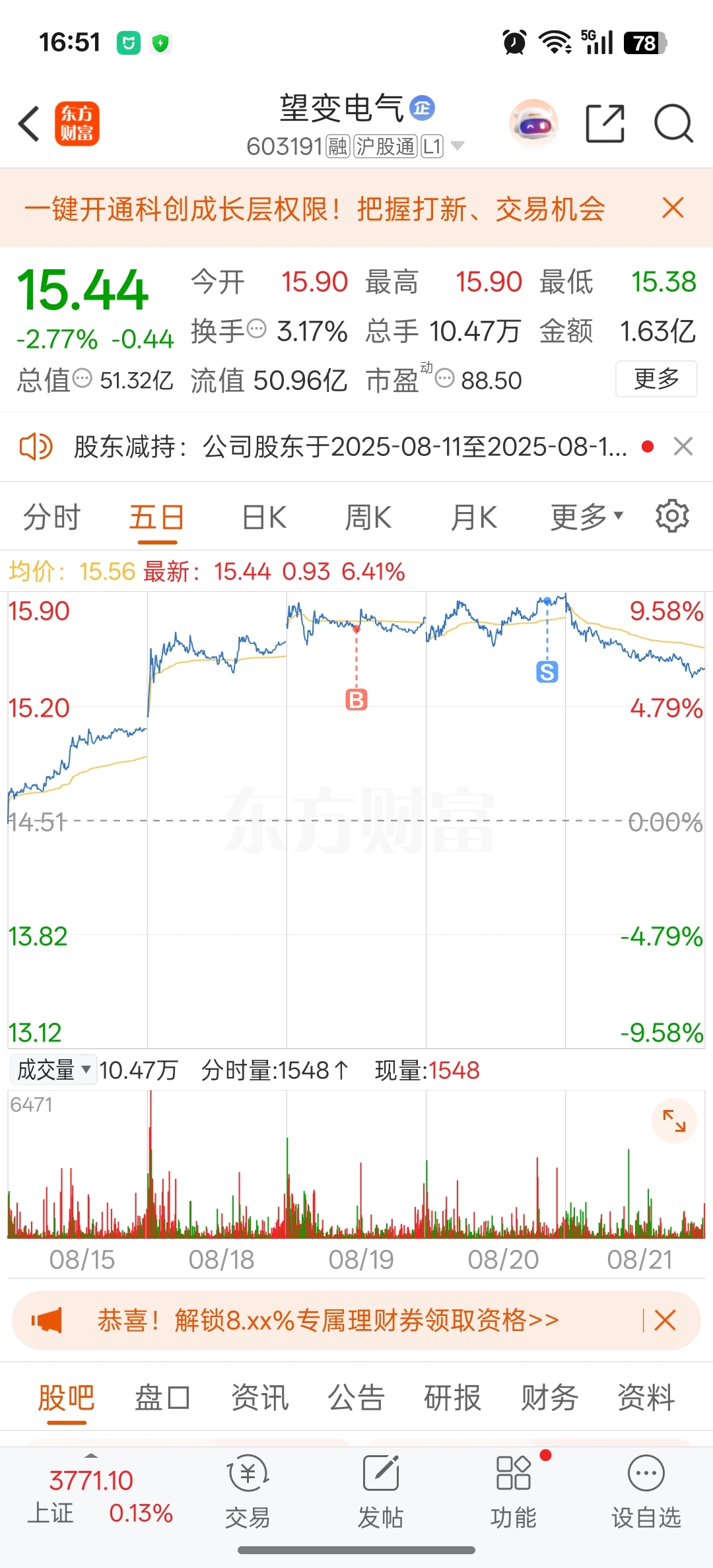Expand volume chart fullscreen icon
Viewport: 713px width, 1568px height.
click(x=674, y=1121)
